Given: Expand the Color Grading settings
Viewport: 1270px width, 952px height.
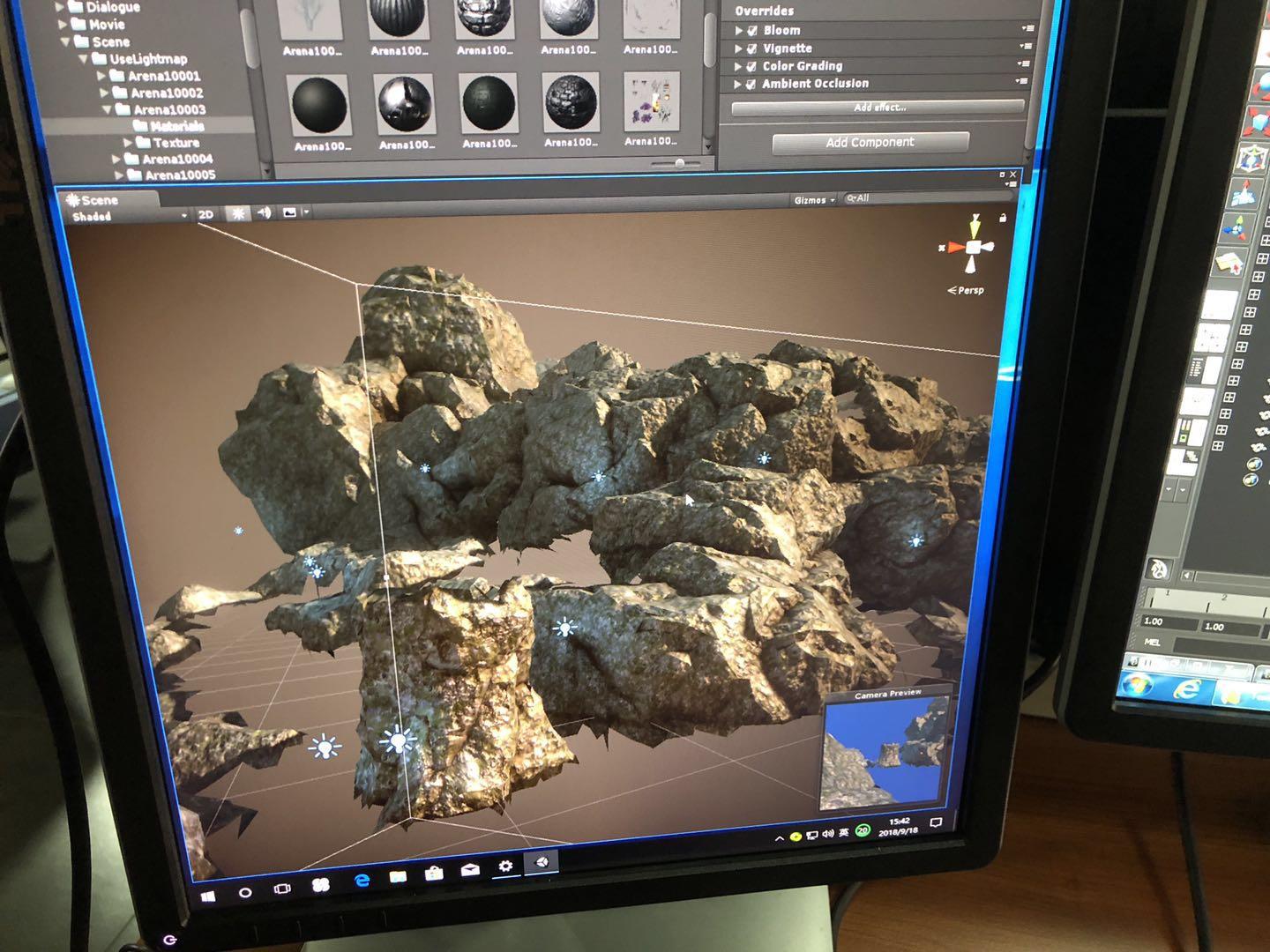Looking at the screenshot, I should pos(738,66).
